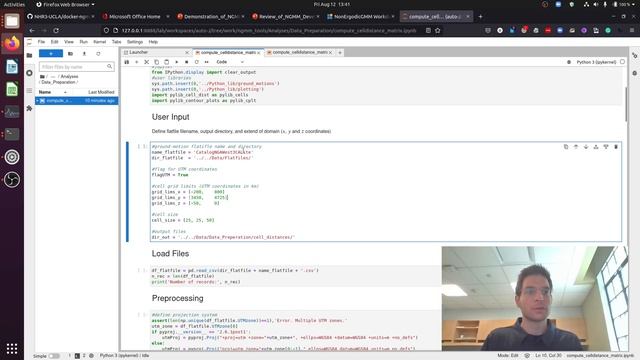
Task: Open the Edit menu
Action: 54,42
